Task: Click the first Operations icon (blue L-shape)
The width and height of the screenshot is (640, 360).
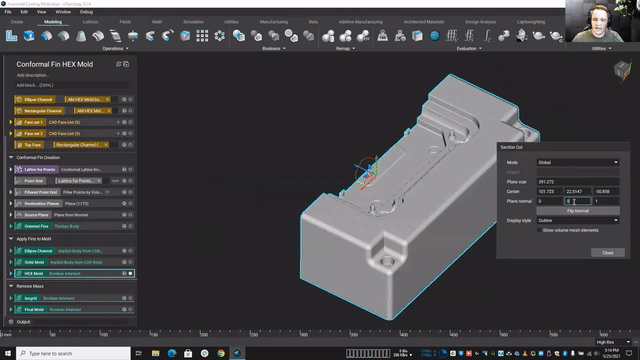Action: [x=11, y=36]
